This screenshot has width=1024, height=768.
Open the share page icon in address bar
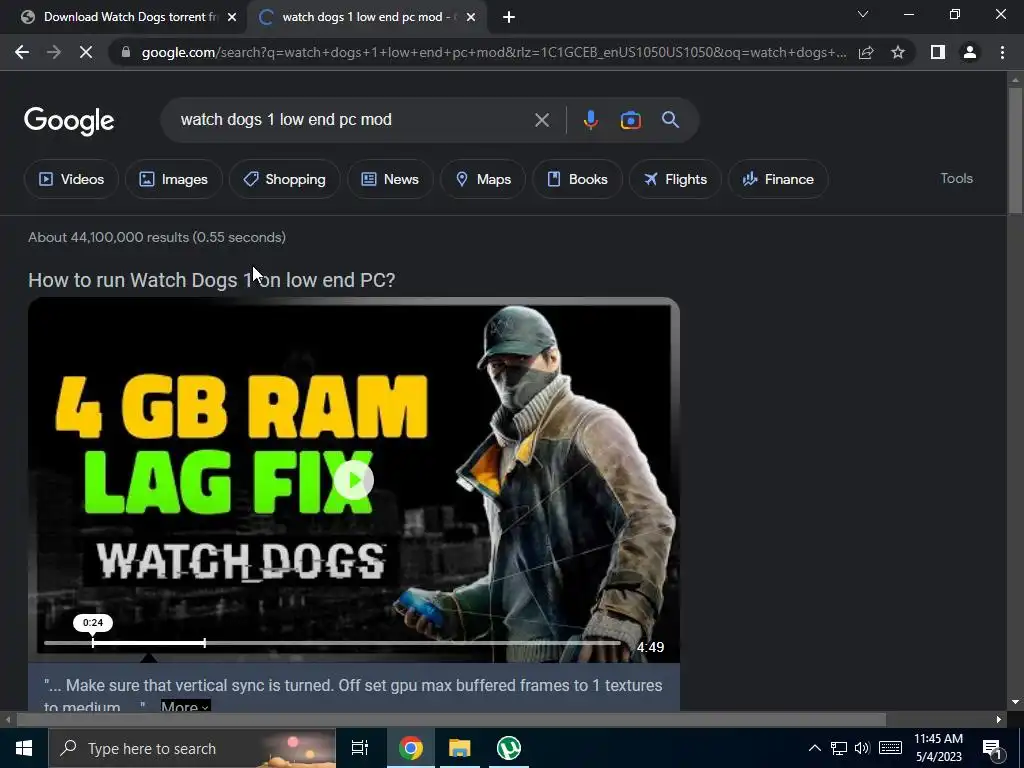click(x=866, y=52)
